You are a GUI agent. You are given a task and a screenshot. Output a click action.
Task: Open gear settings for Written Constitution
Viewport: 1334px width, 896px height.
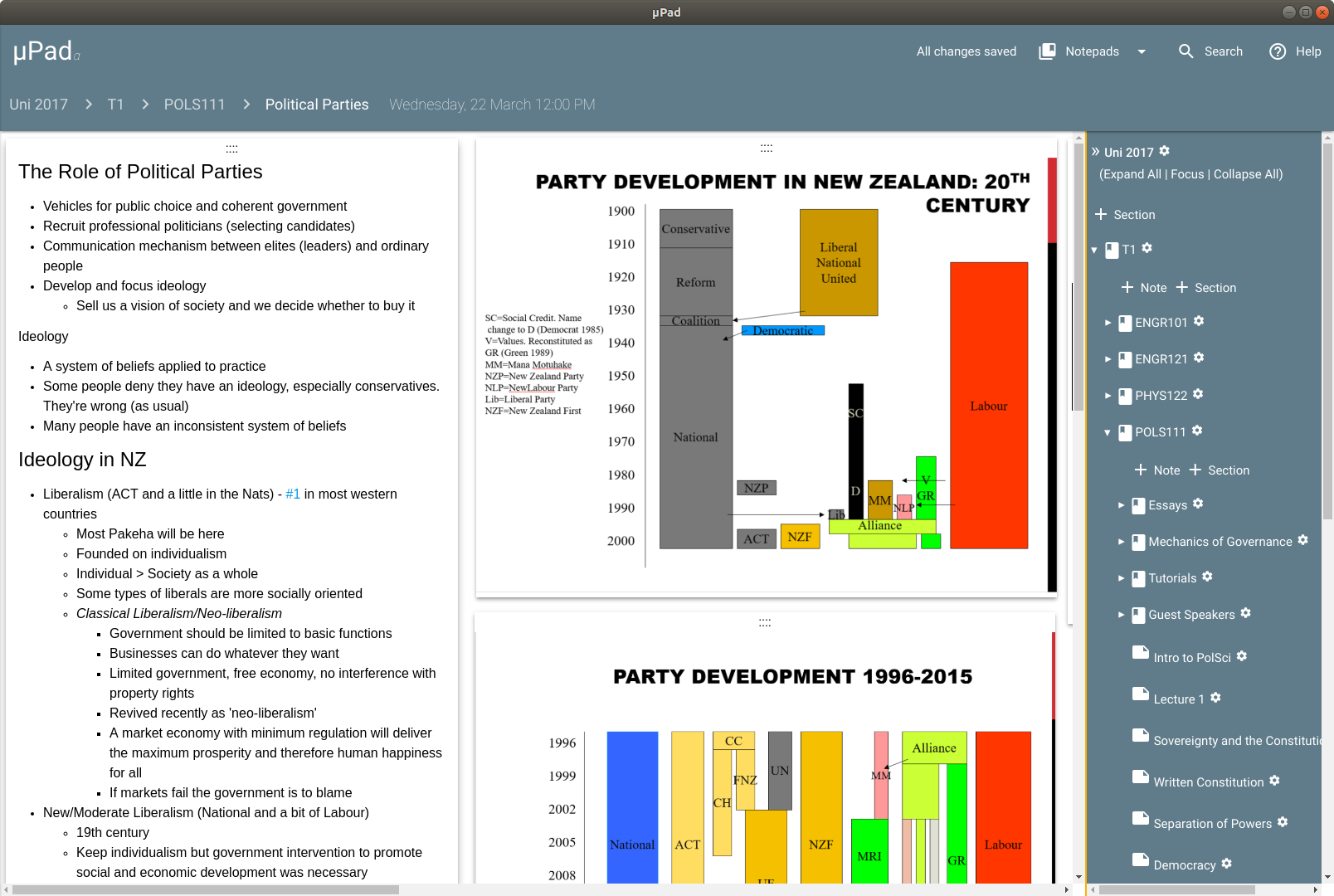click(1274, 781)
